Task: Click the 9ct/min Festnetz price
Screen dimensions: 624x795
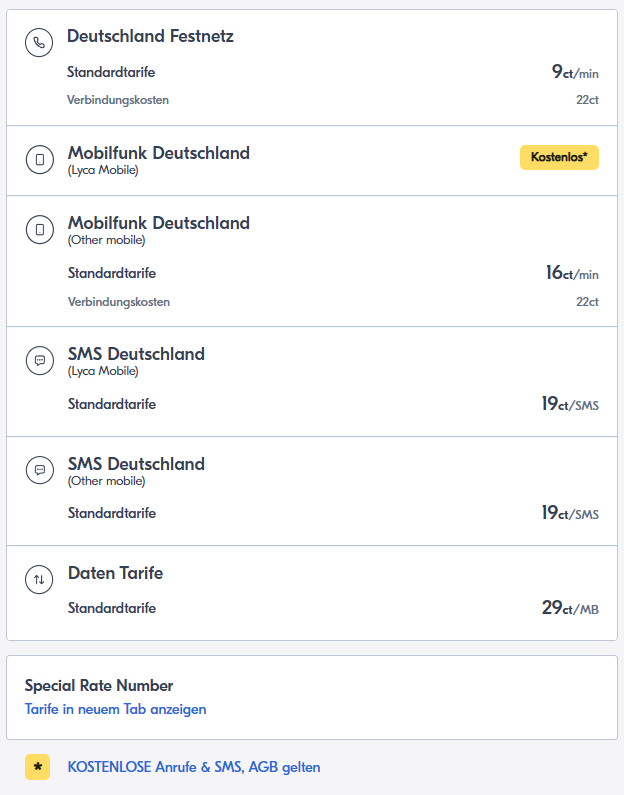Action: [575, 72]
